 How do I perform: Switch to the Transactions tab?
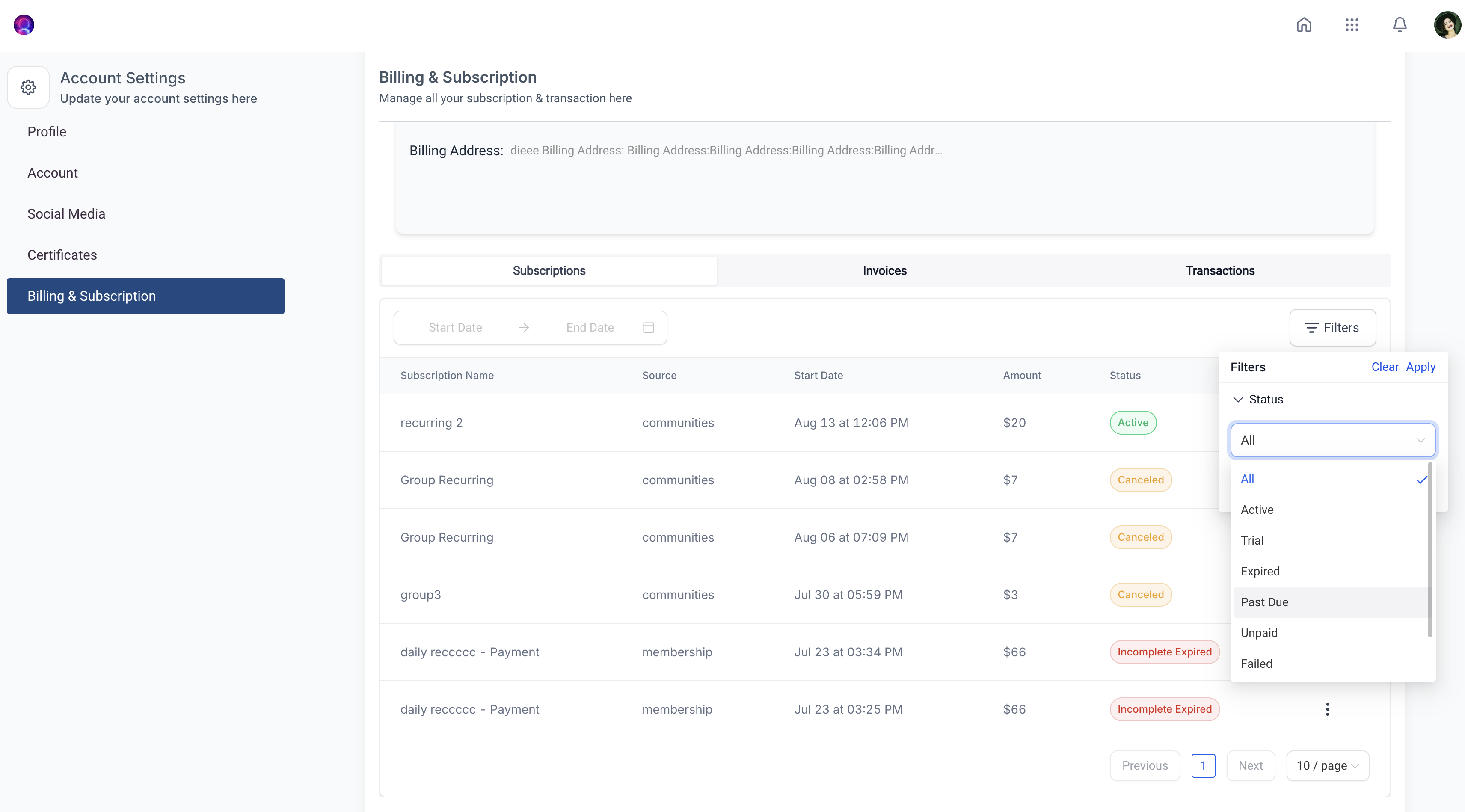point(1220,271)
